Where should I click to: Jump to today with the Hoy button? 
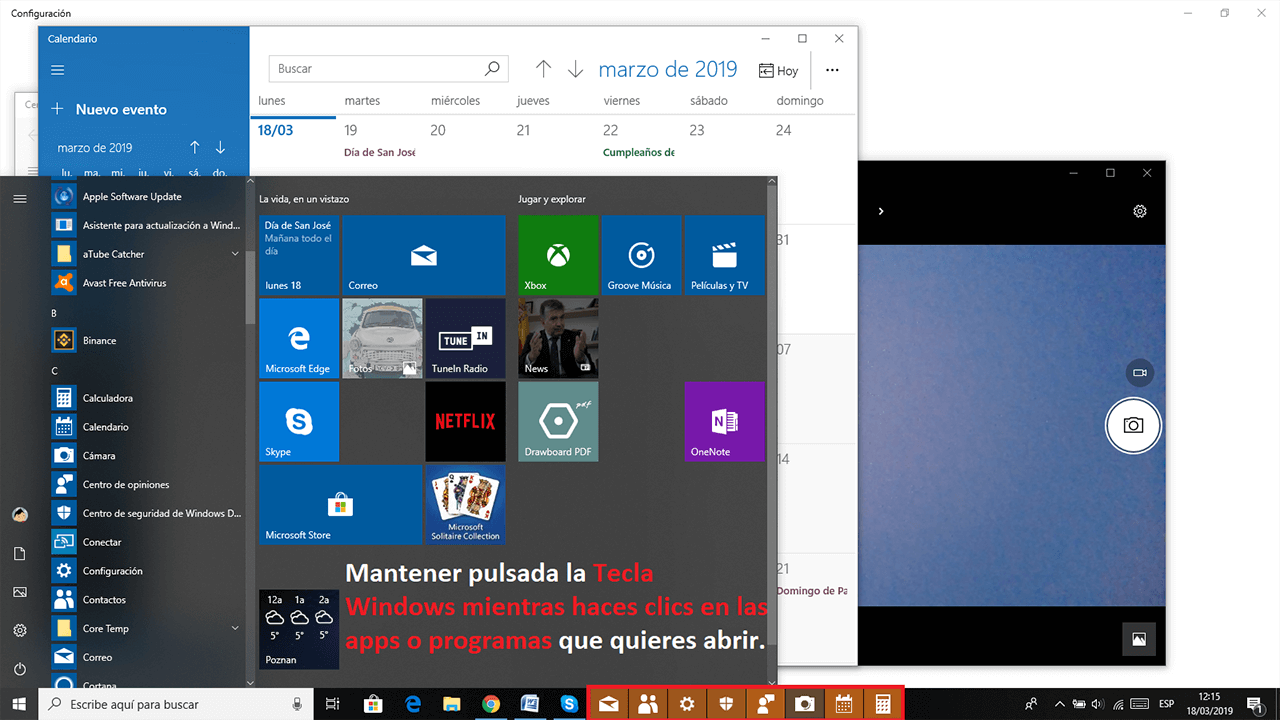779,70
